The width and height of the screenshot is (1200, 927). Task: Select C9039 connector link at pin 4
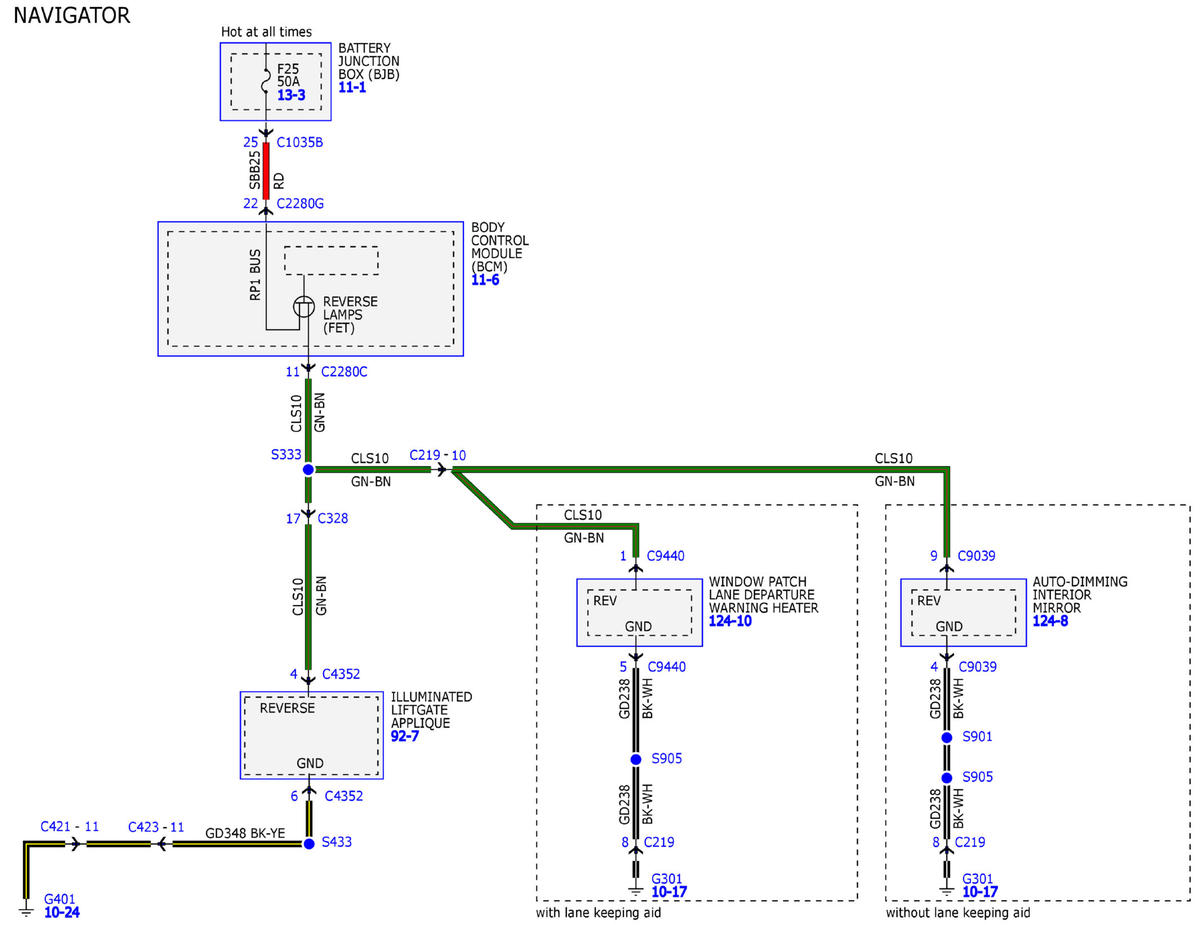[978, 666]
